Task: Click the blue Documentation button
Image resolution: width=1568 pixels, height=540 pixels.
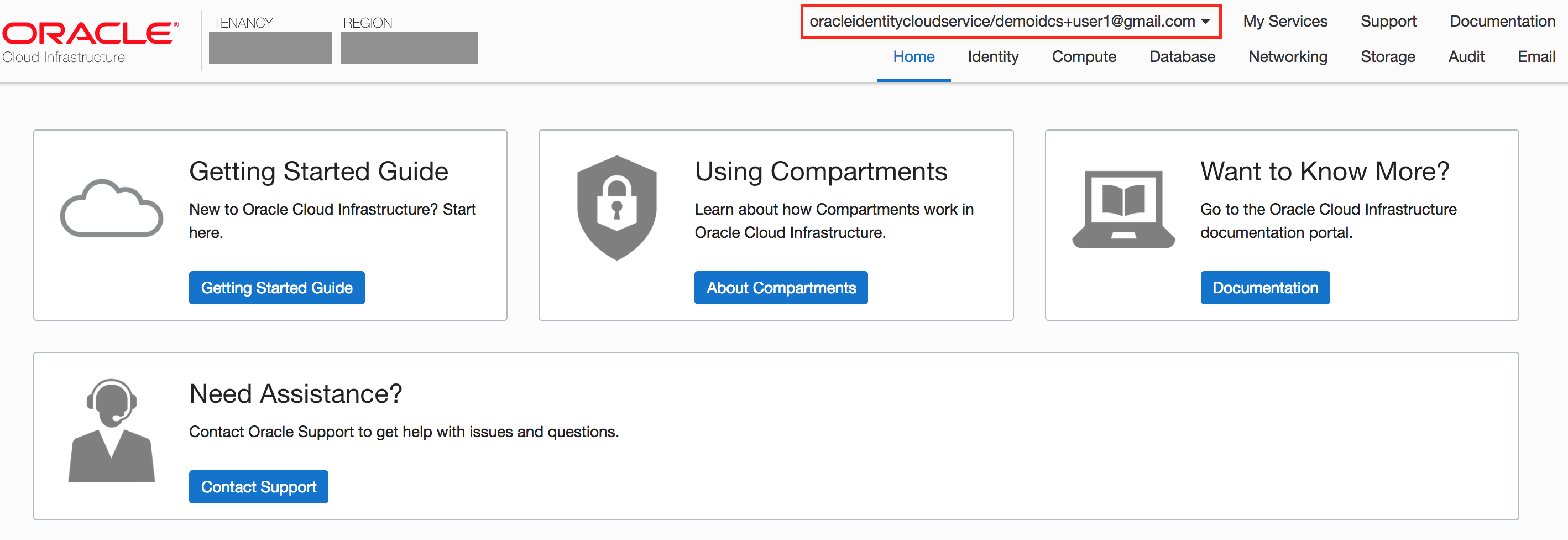Action: click(x=1265, y=287)
